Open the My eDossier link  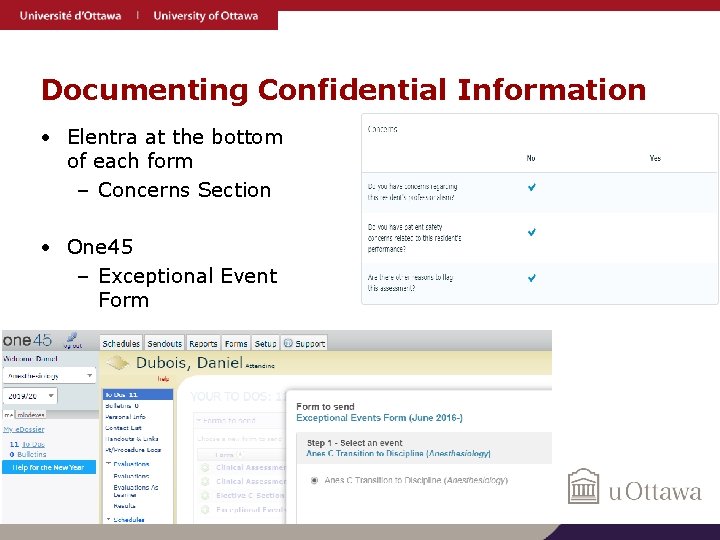point(23,429)
